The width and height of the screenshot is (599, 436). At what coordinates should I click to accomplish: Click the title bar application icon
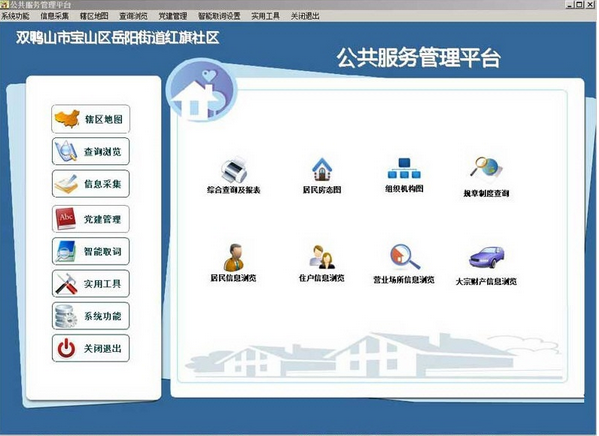(x=4, y=5)
